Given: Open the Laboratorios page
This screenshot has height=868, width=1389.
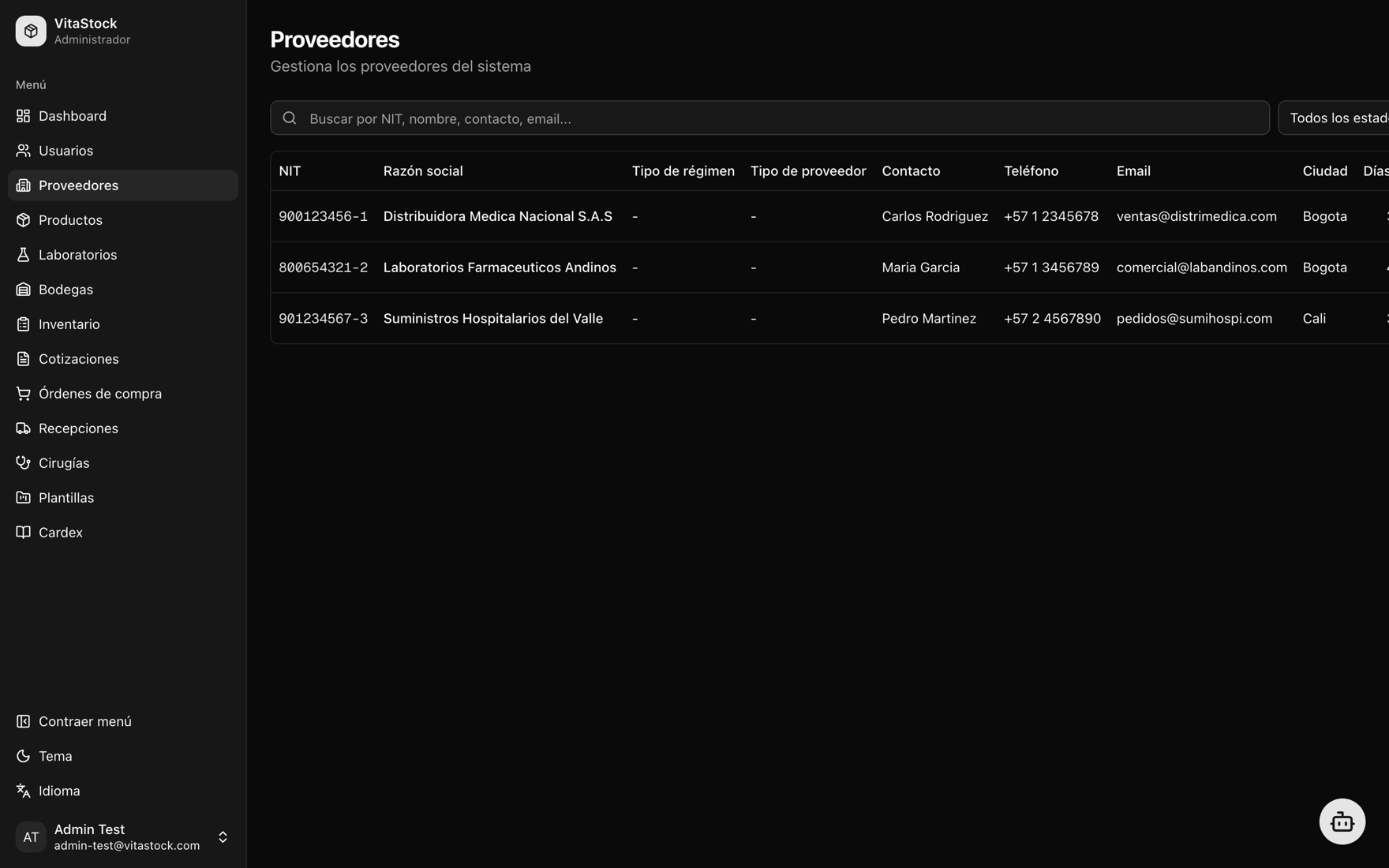Looking at the screenshot, I should 123,255.
